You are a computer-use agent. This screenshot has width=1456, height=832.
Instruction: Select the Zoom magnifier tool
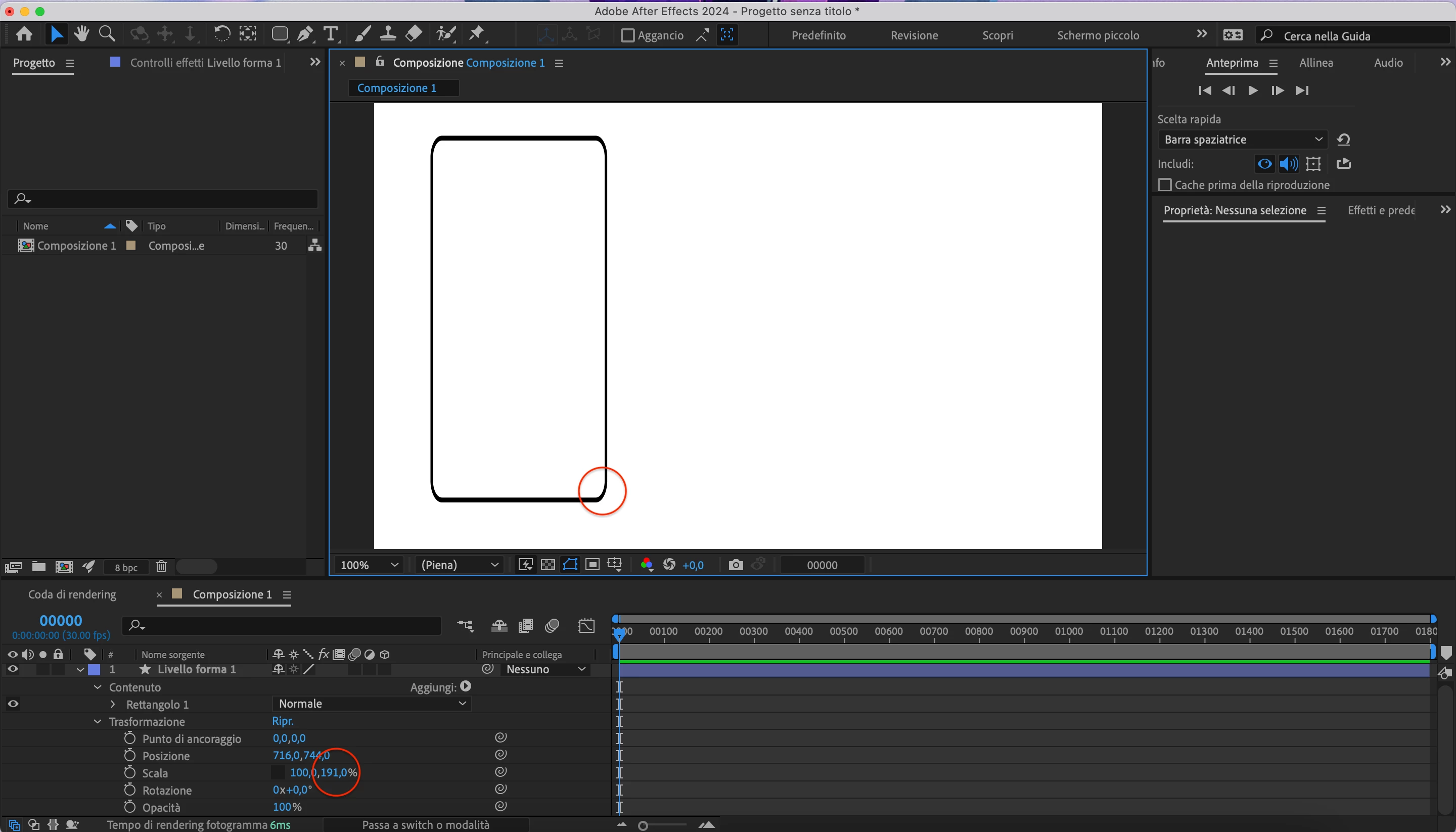click(x=106, y=34)
